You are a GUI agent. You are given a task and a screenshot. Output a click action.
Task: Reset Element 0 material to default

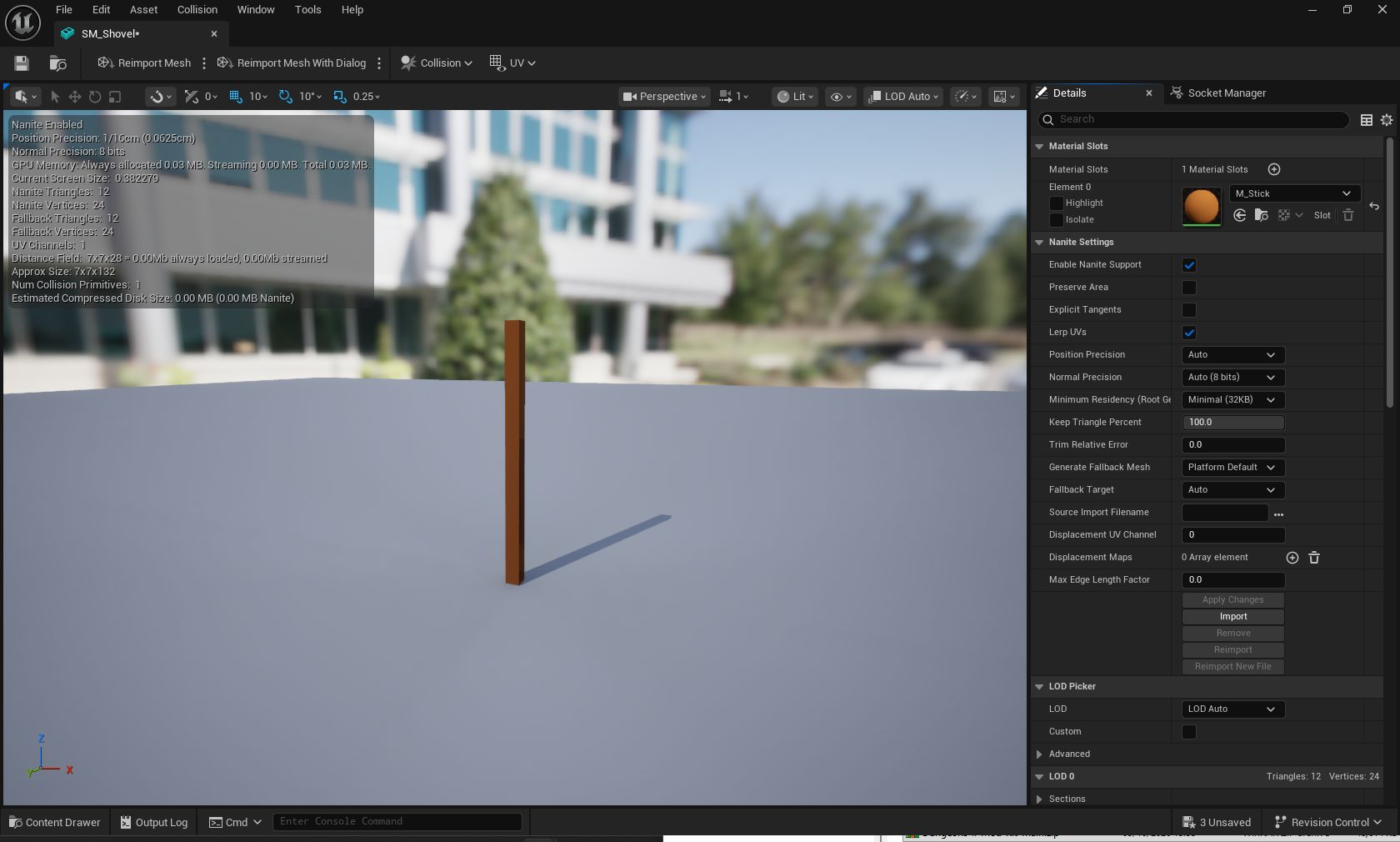coord(1374,206)
